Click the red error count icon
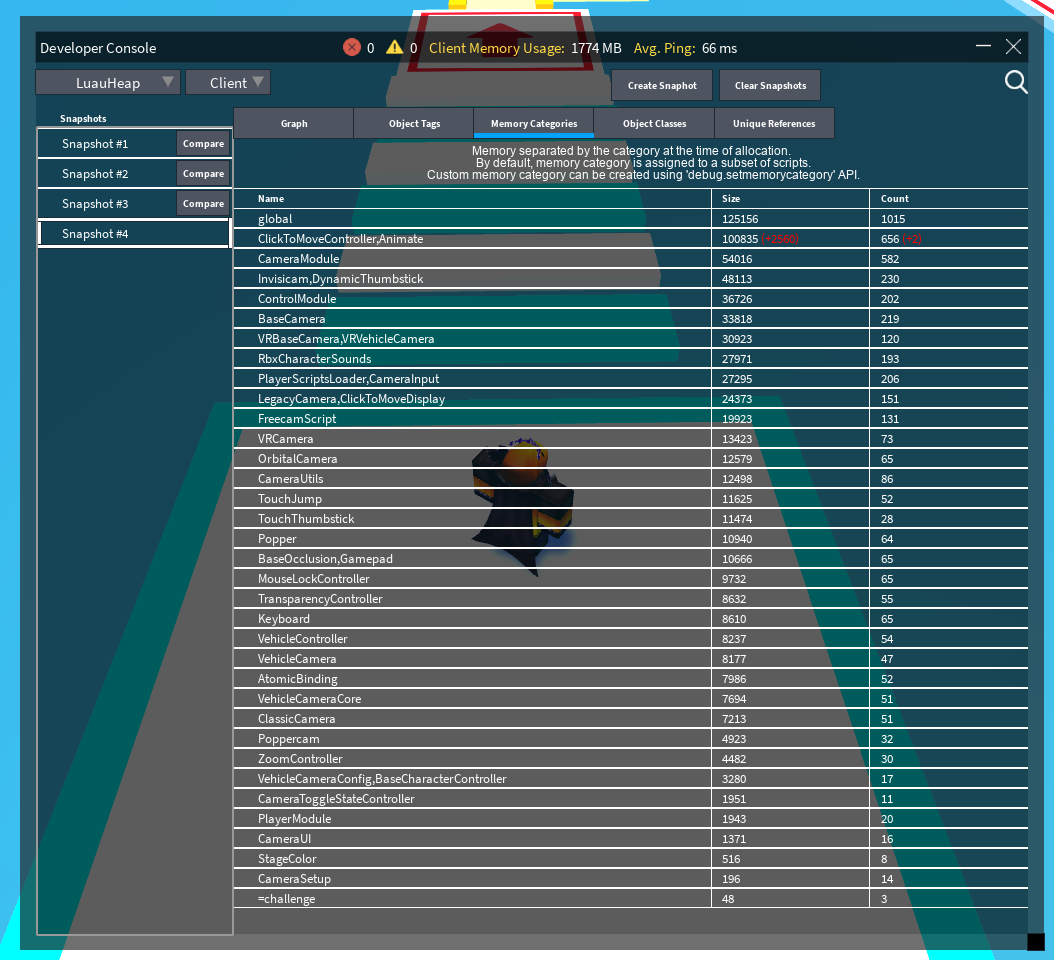1054x960 pixels. pos(352,47)
